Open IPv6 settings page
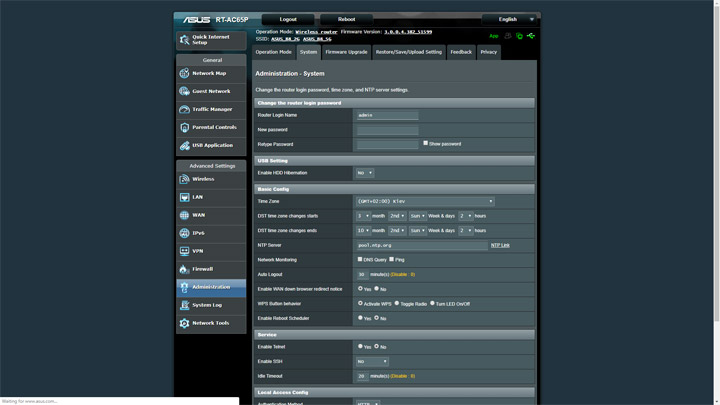The width and height of the screenshot is (720, 405). coord(211,233)
